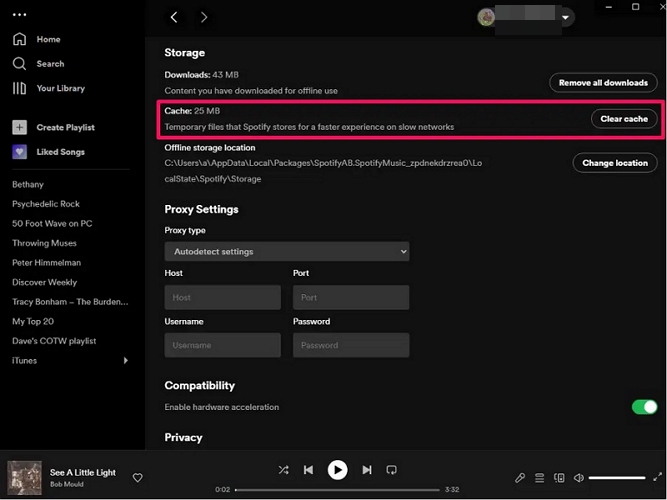Skip to the previous track
The width and height of the screenshot is (667, 500).
[308, 470]
